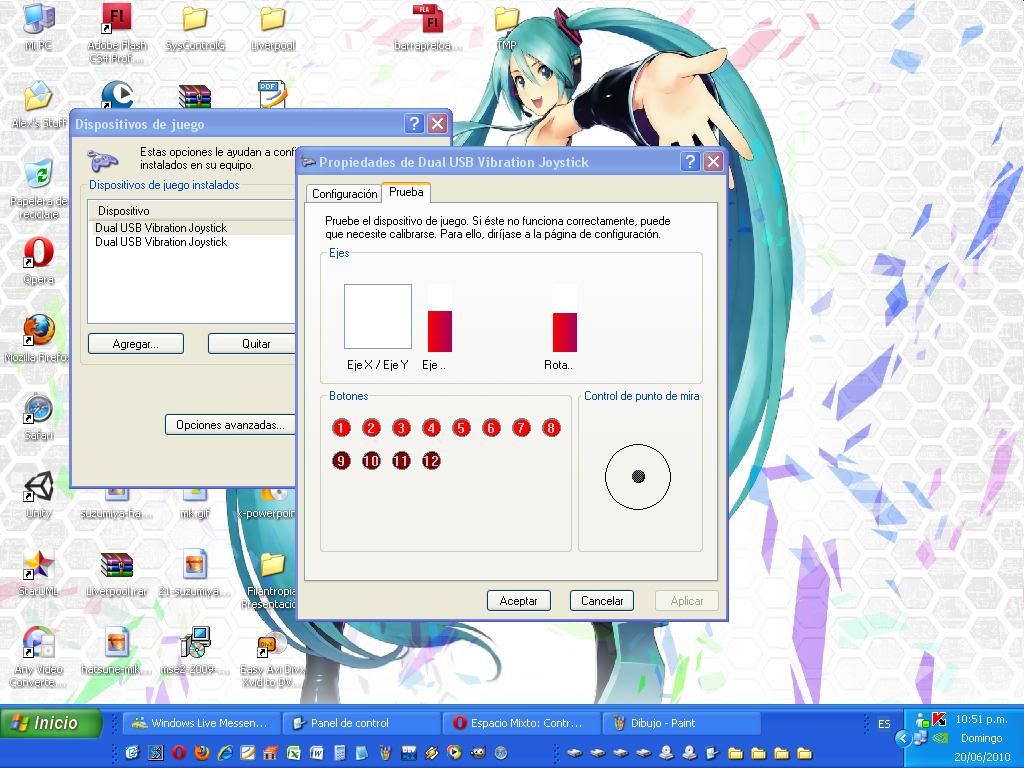This screenshot has height=768, width=1024.
Task: Click the Eje X / Eje Y box
Action: point(378,317)
